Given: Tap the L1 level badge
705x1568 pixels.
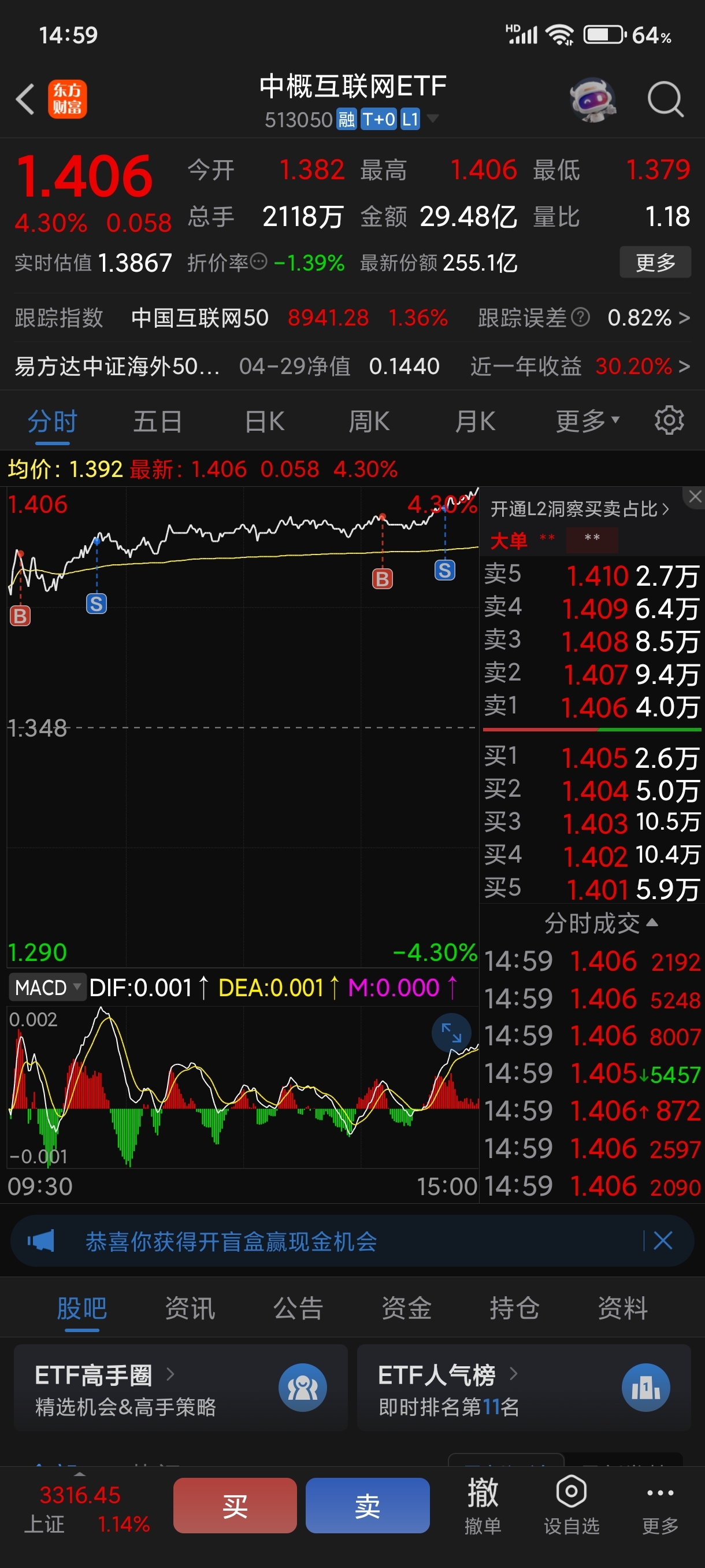Looking at the screenshot, I should (410, 119).
